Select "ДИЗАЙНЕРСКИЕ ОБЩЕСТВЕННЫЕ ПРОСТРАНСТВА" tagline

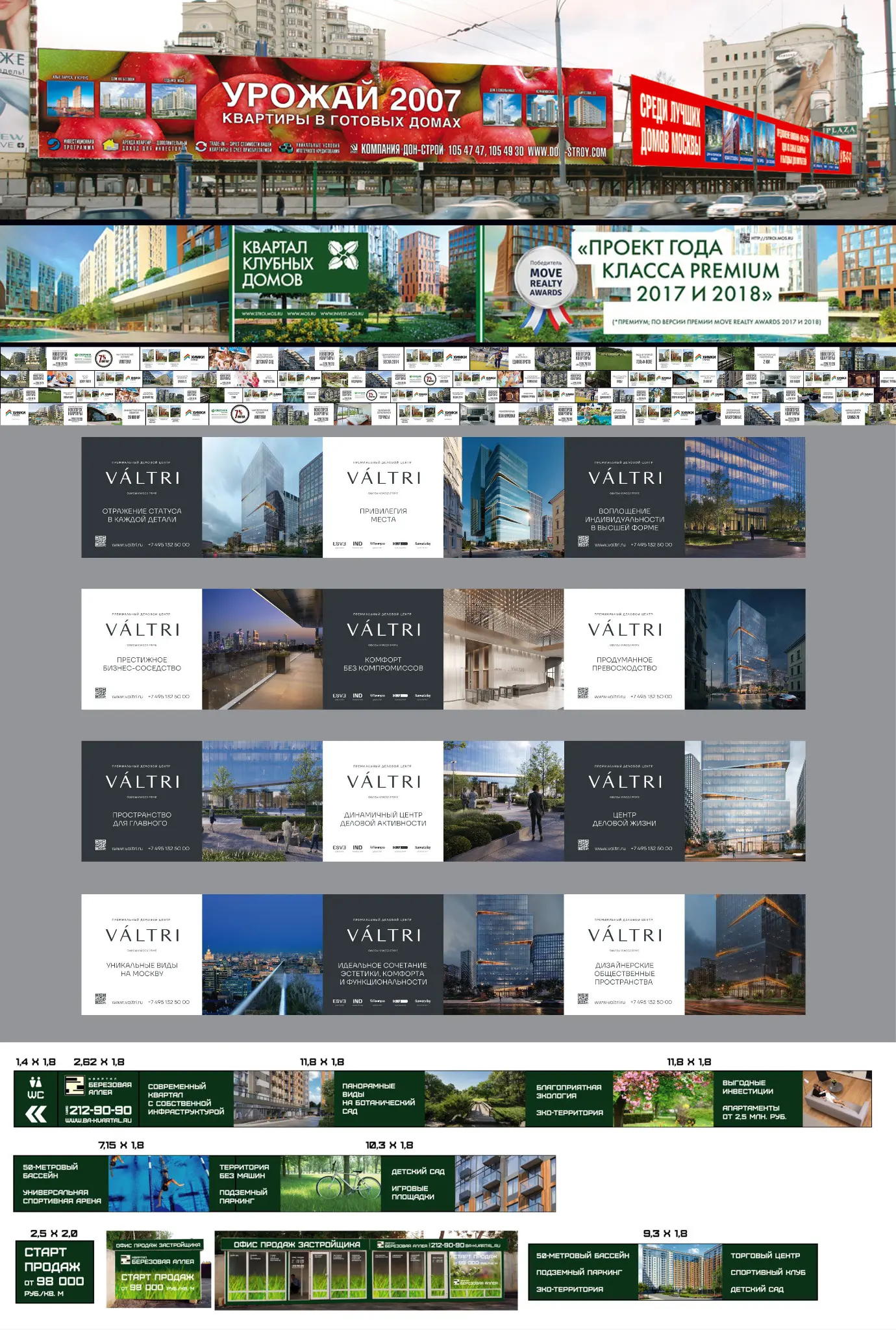625,973
